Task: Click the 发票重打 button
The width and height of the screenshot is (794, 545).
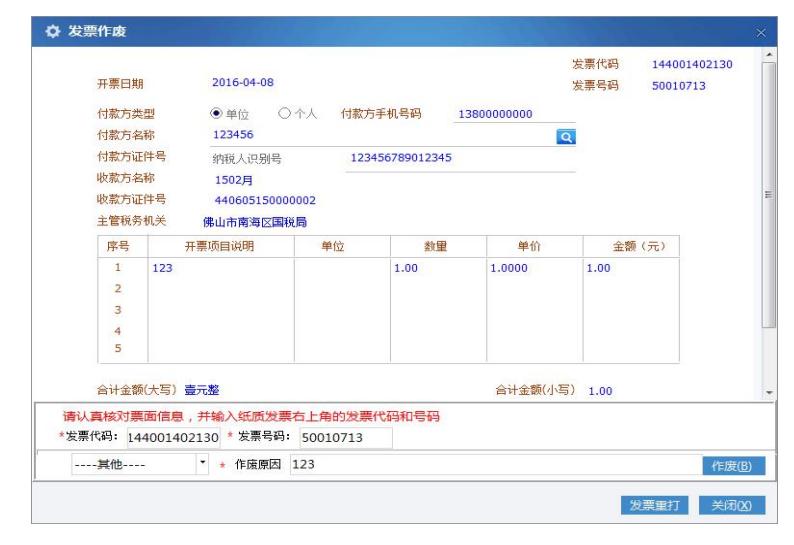Action: 654,505
